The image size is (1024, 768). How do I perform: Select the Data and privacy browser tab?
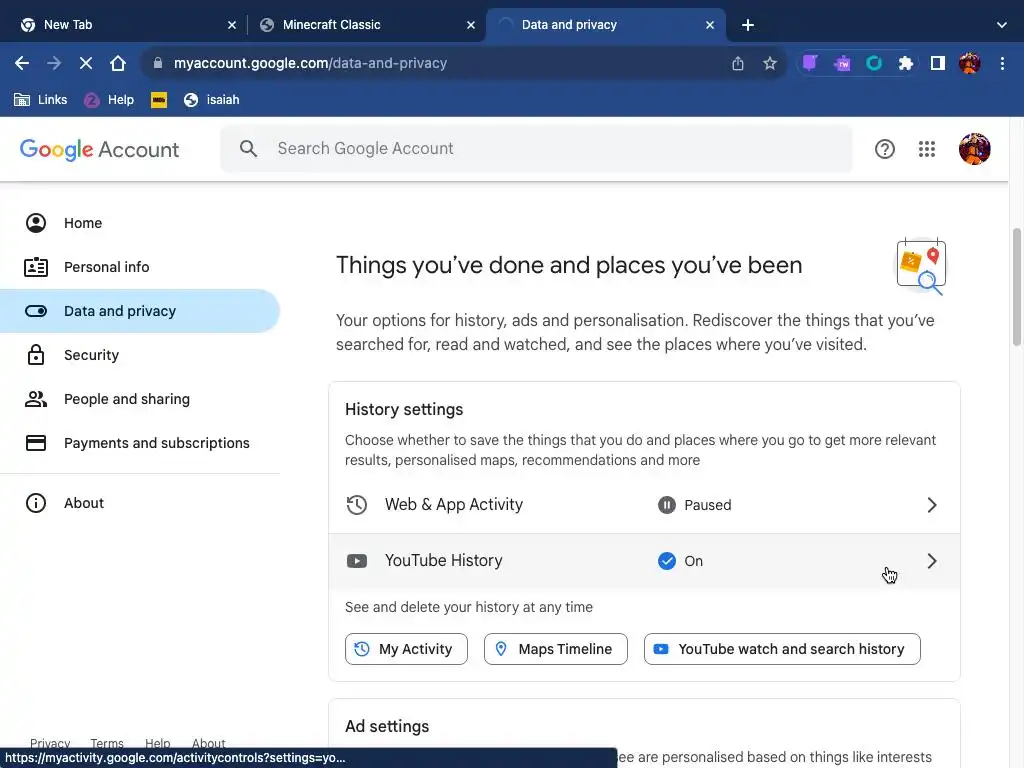pyautogui.click(x=605, y=25)
